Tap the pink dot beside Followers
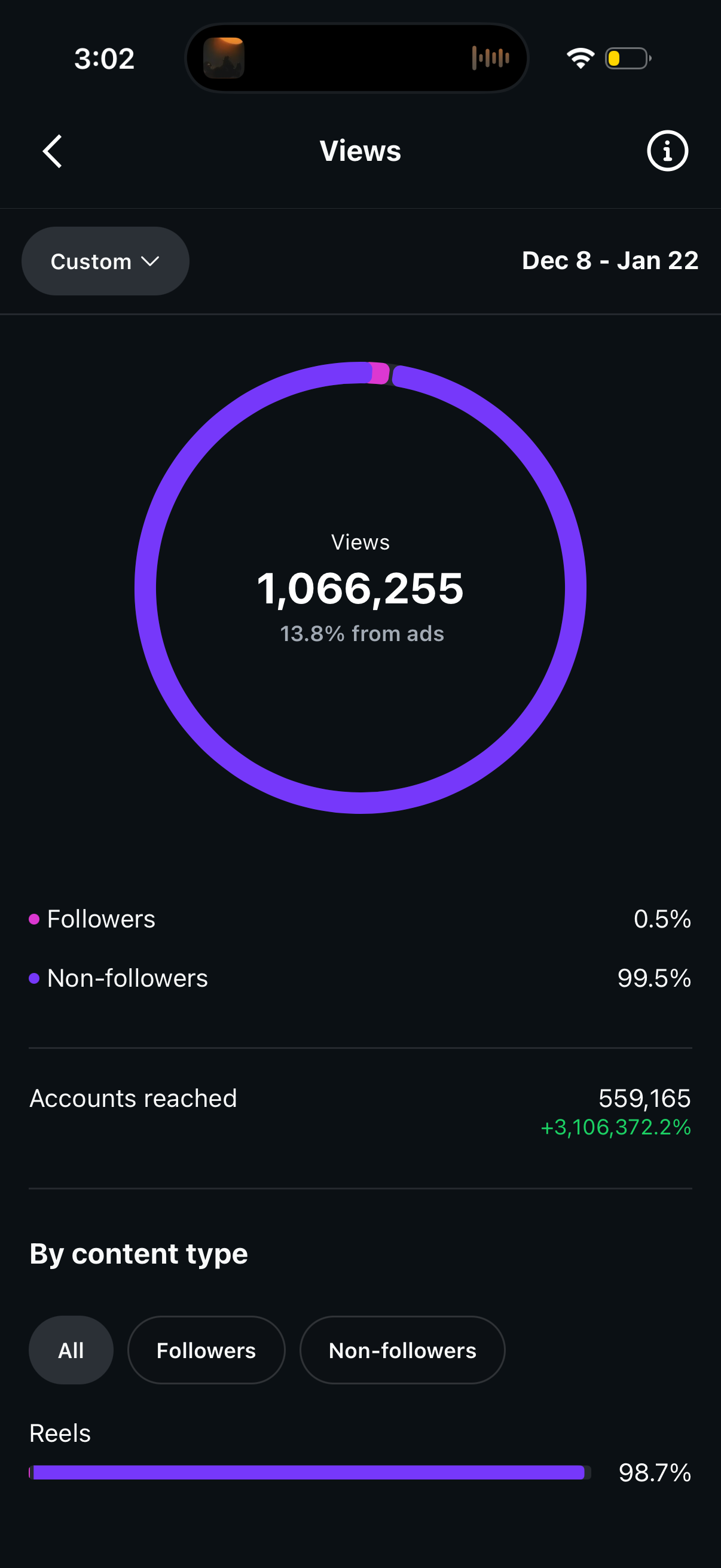Image resolution: width=721 pixels, height=1568 pixels. point(34,919)
